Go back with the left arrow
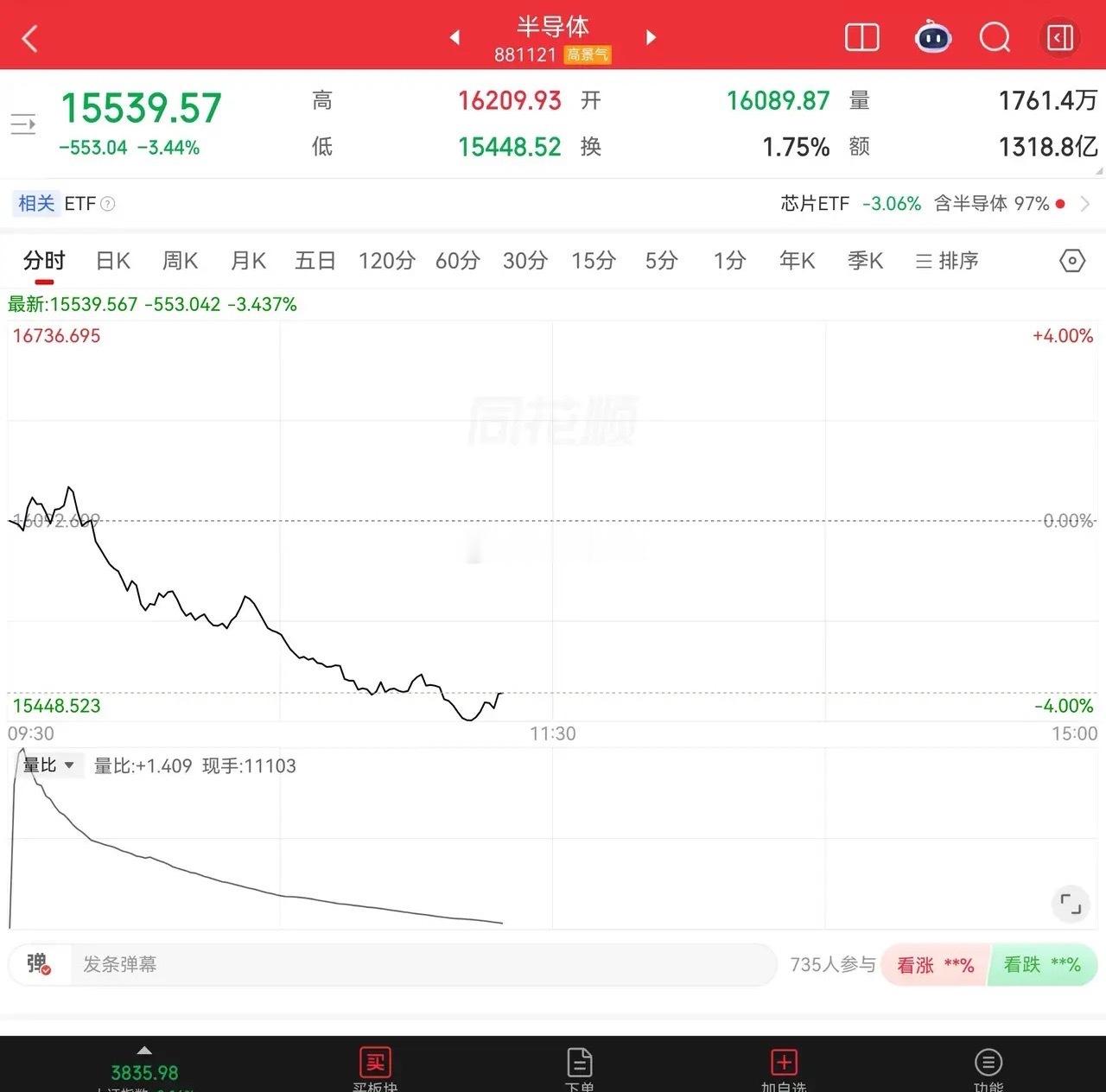Viewport: 1106px width, 1092px height. tap(30, 38)
